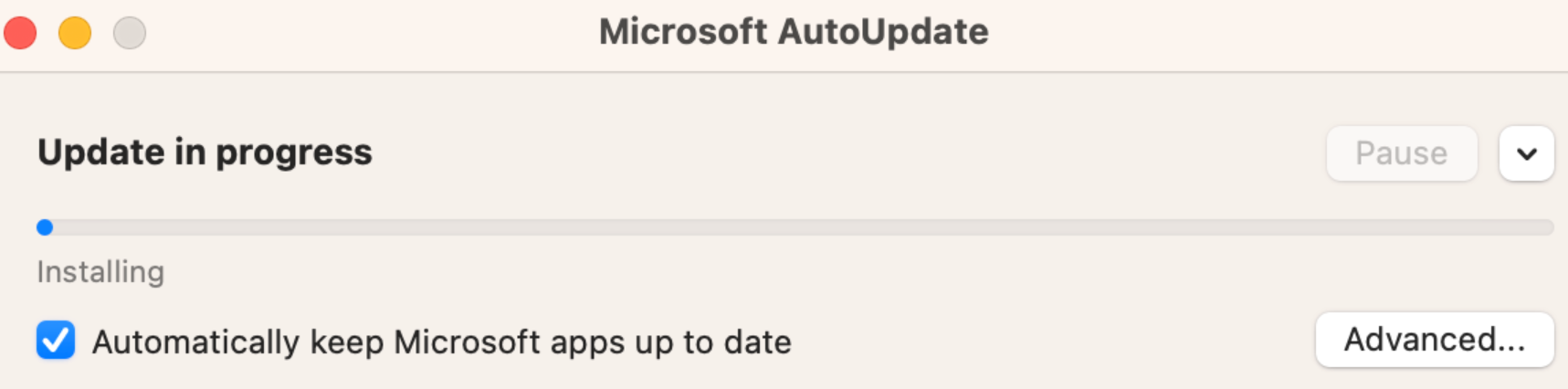Expand the chevron dropdown beside Pause
Screen dimensions: 1568x389
point(1526,153)
